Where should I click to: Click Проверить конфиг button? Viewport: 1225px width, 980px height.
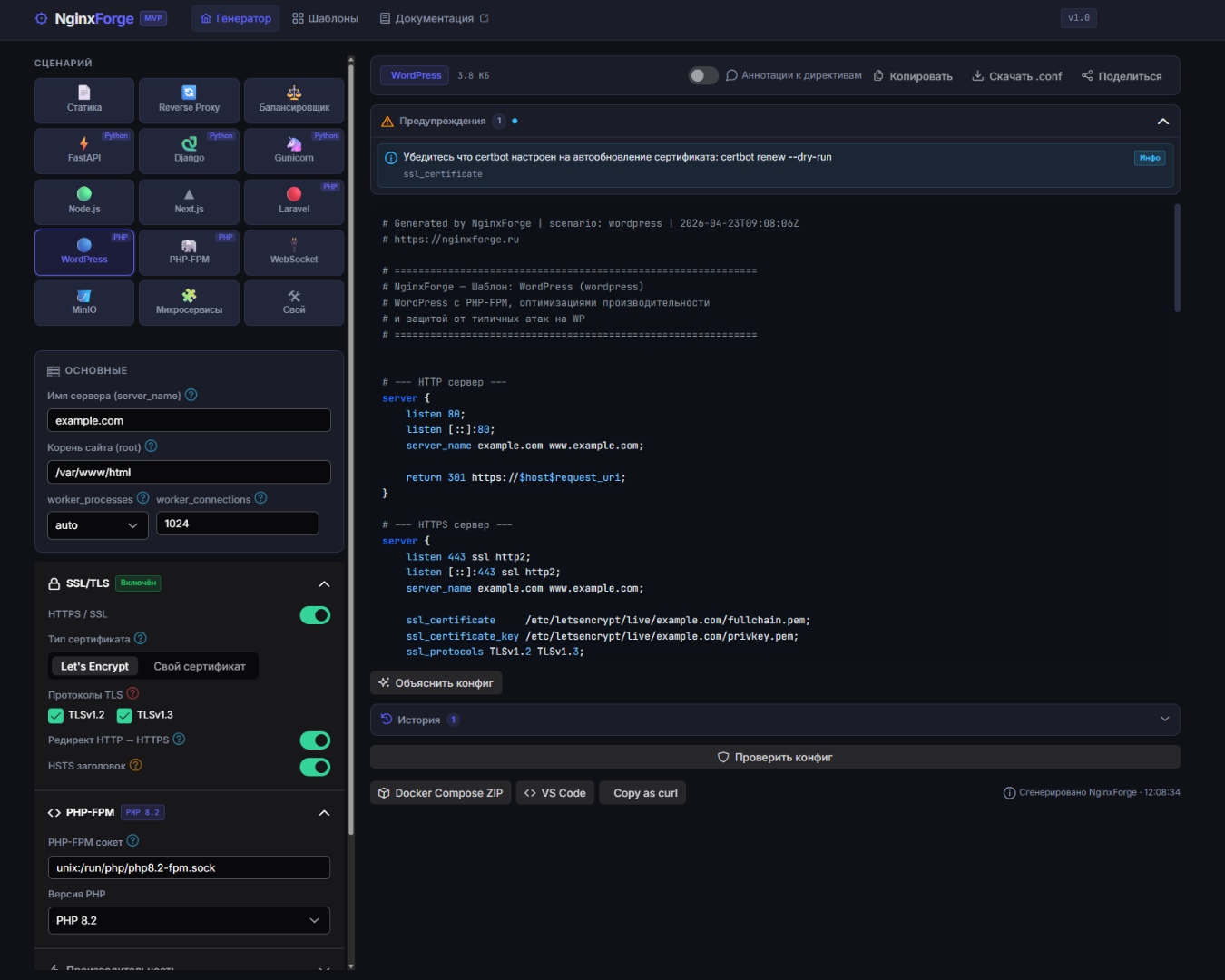pos(775,757)
